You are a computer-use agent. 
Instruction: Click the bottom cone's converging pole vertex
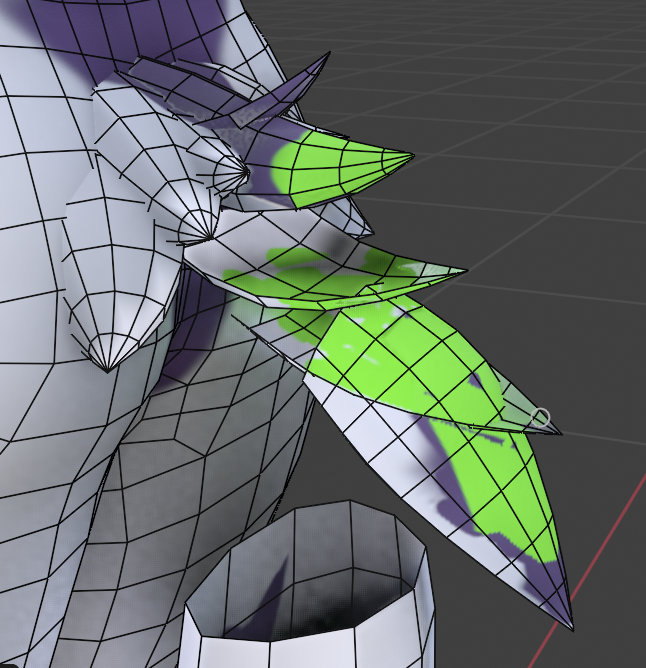tap(104, 368)
